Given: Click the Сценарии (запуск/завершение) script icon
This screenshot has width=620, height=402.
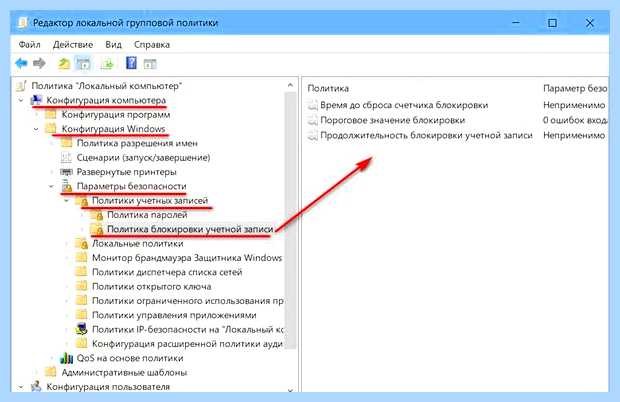Looking at the screenshot, I should [x=66, y=157].
